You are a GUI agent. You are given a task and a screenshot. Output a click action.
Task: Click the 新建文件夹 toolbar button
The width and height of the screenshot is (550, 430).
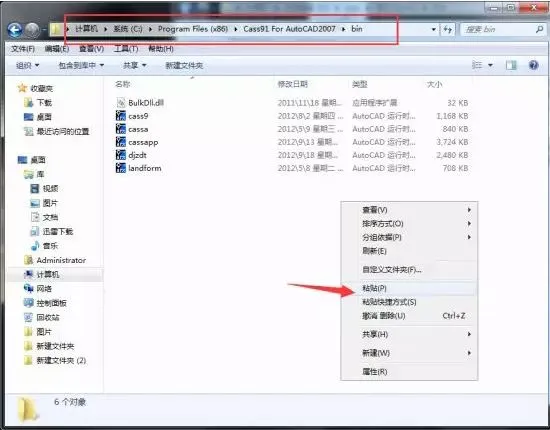[x=184, y=65]
